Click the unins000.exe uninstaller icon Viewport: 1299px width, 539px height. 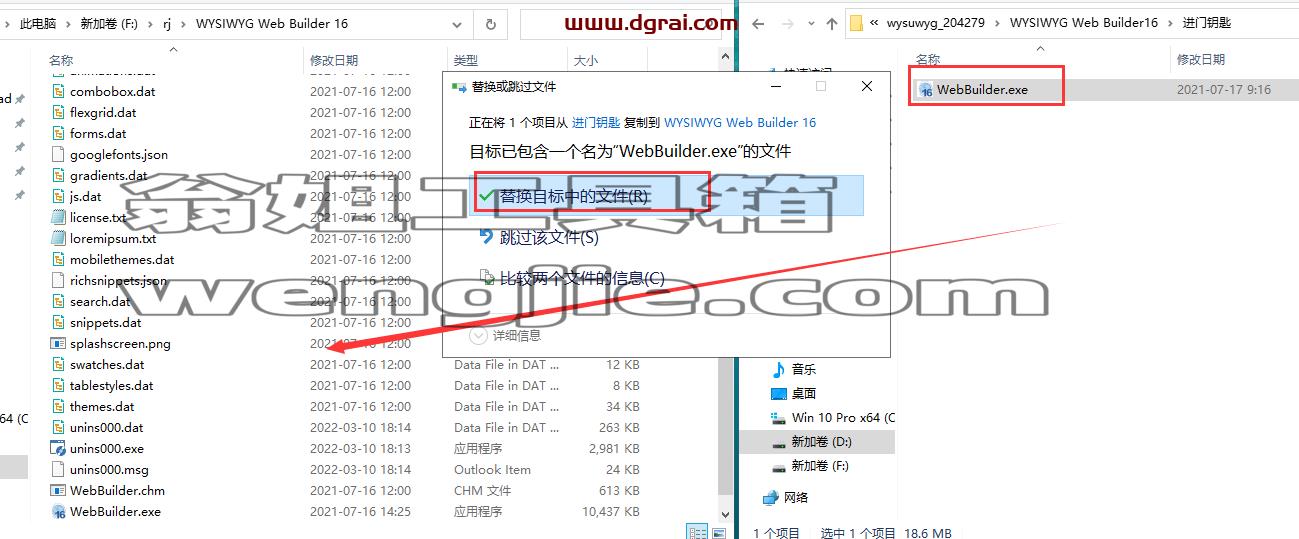(x=59, y=449)
